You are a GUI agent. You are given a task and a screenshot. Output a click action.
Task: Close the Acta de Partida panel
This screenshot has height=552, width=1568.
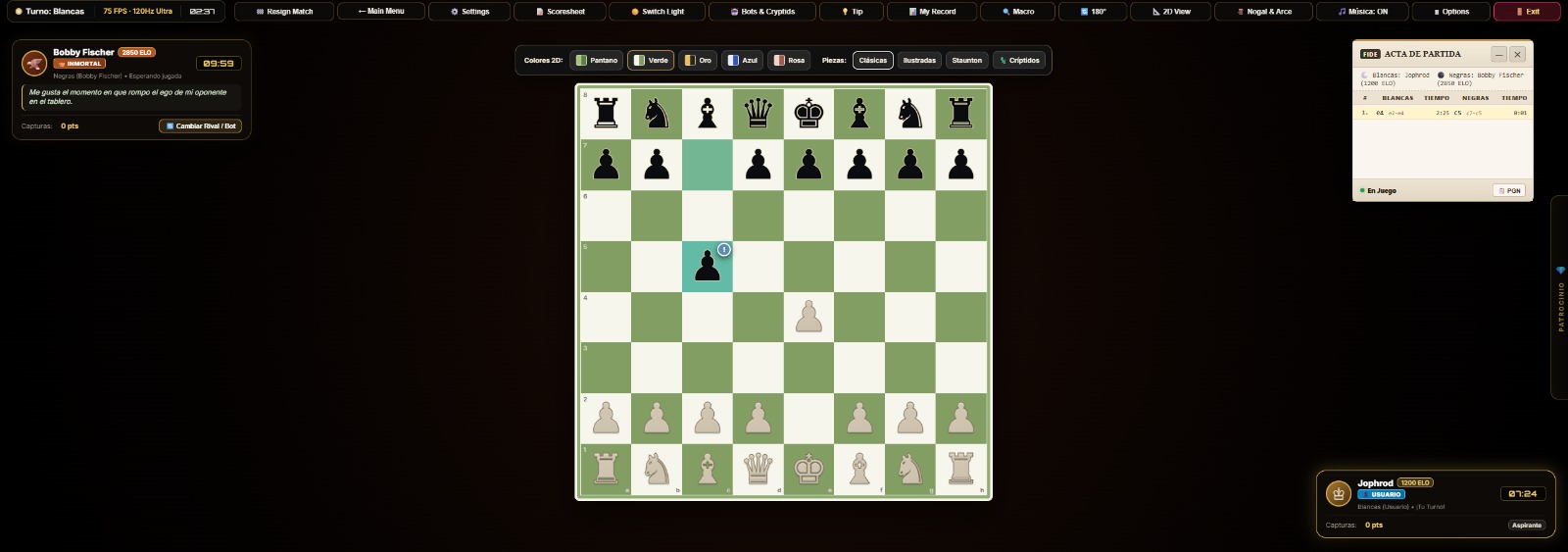click(x=1517, y=54)
